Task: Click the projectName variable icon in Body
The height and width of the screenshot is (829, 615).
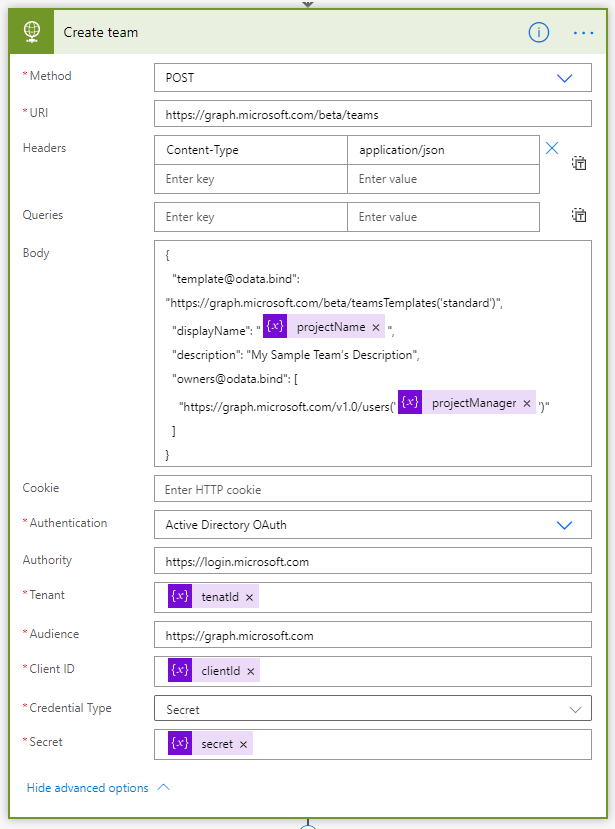Action: click(x=275, y=326)
